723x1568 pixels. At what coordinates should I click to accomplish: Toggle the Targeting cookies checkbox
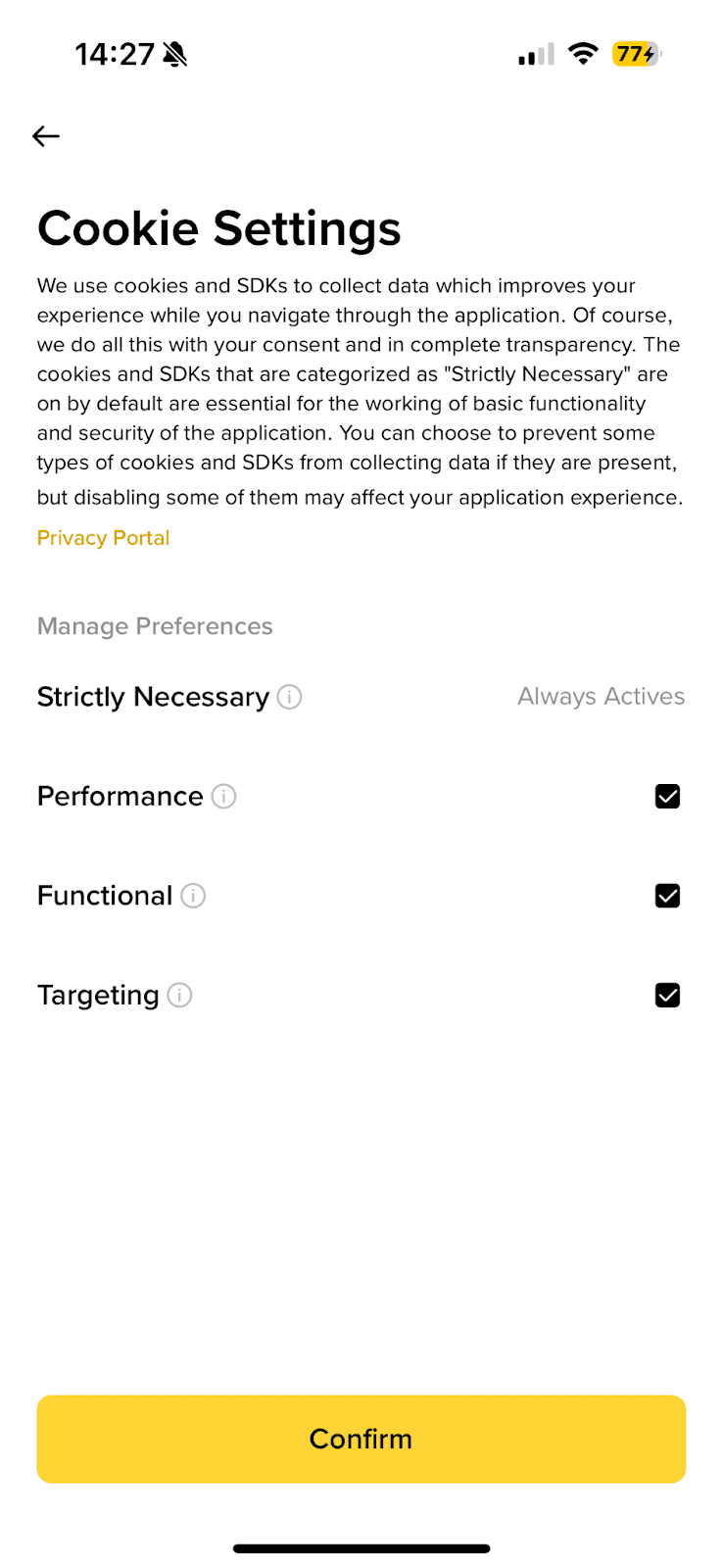[x=667, y=996]
